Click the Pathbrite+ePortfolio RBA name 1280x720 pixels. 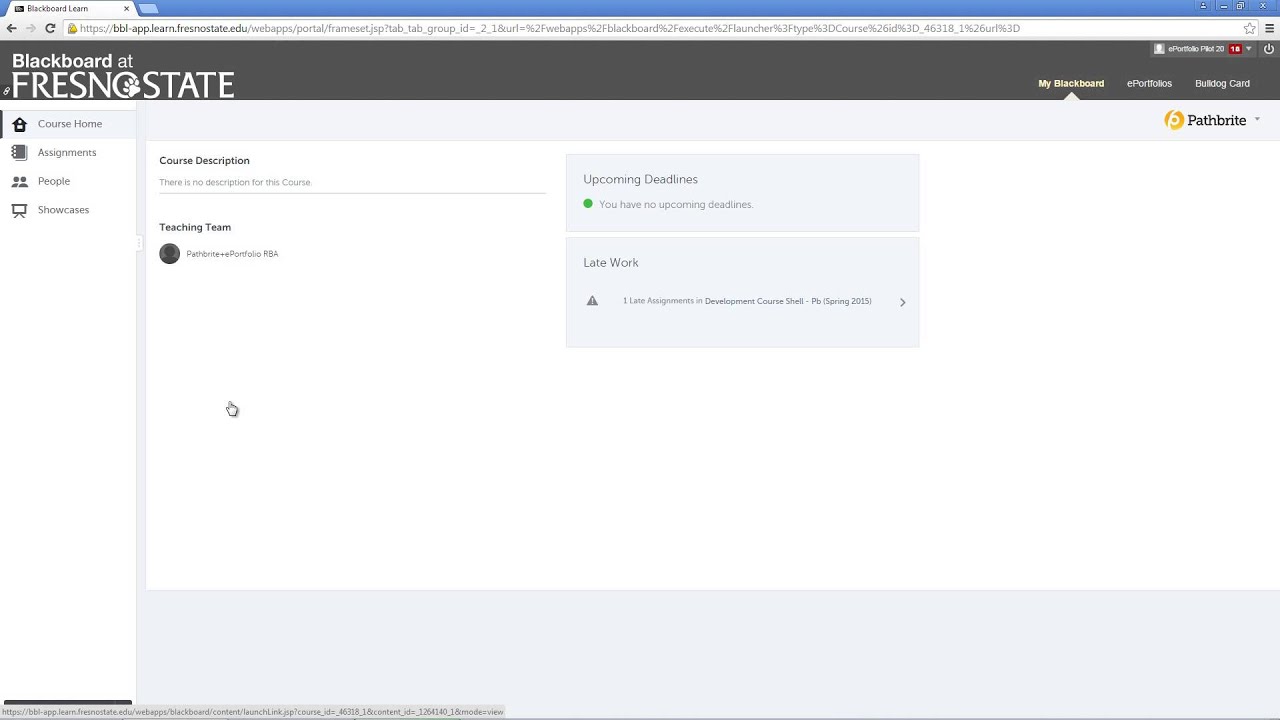[232, 254]
